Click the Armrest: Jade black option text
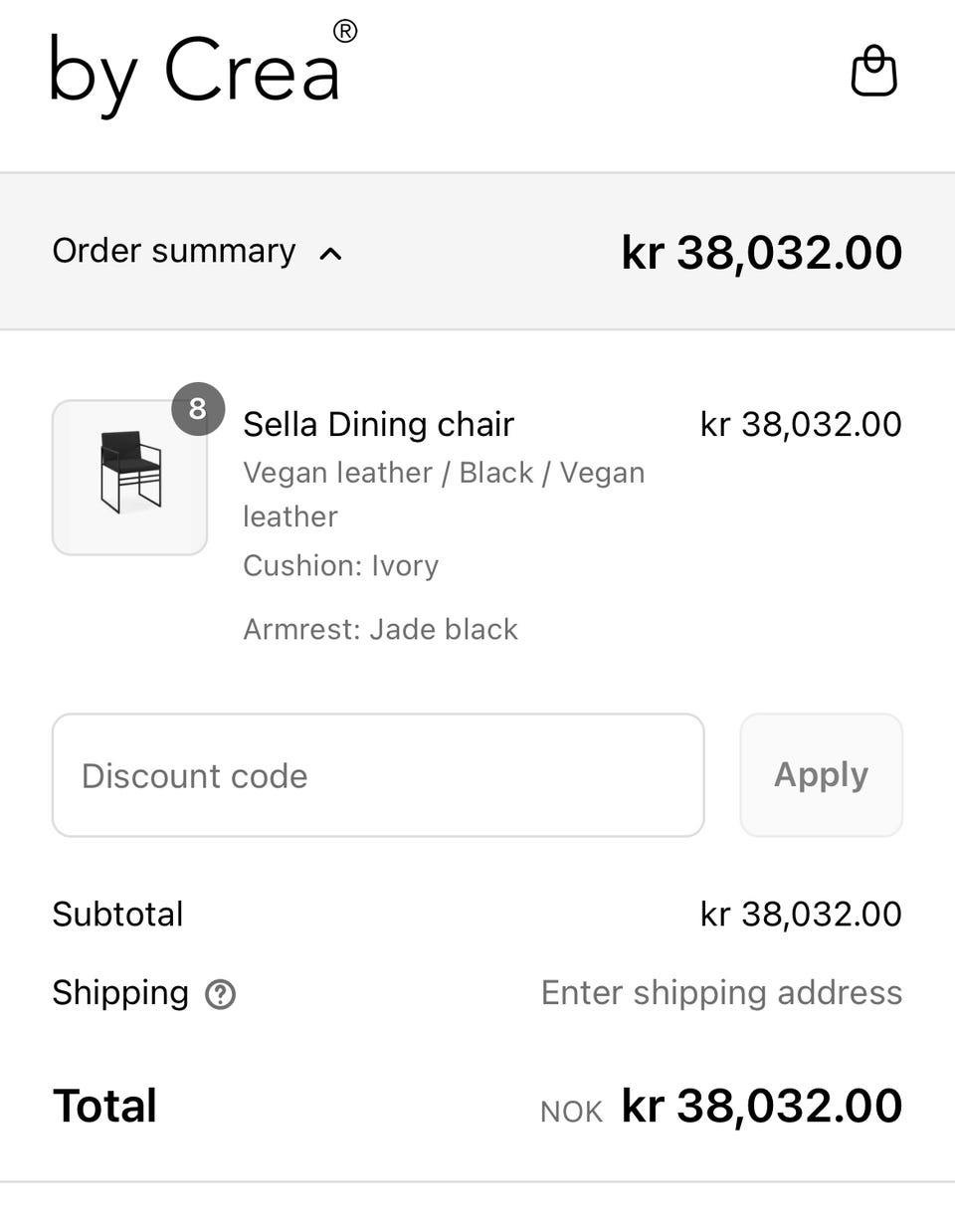The height and width of the screenshot is (1232, 955). pos(380,629)
